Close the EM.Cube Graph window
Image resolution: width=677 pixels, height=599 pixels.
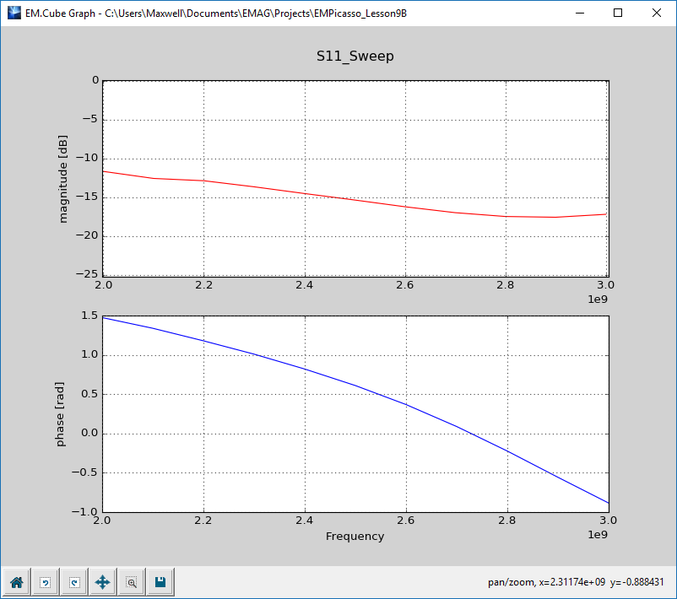(x=656, y=13)
